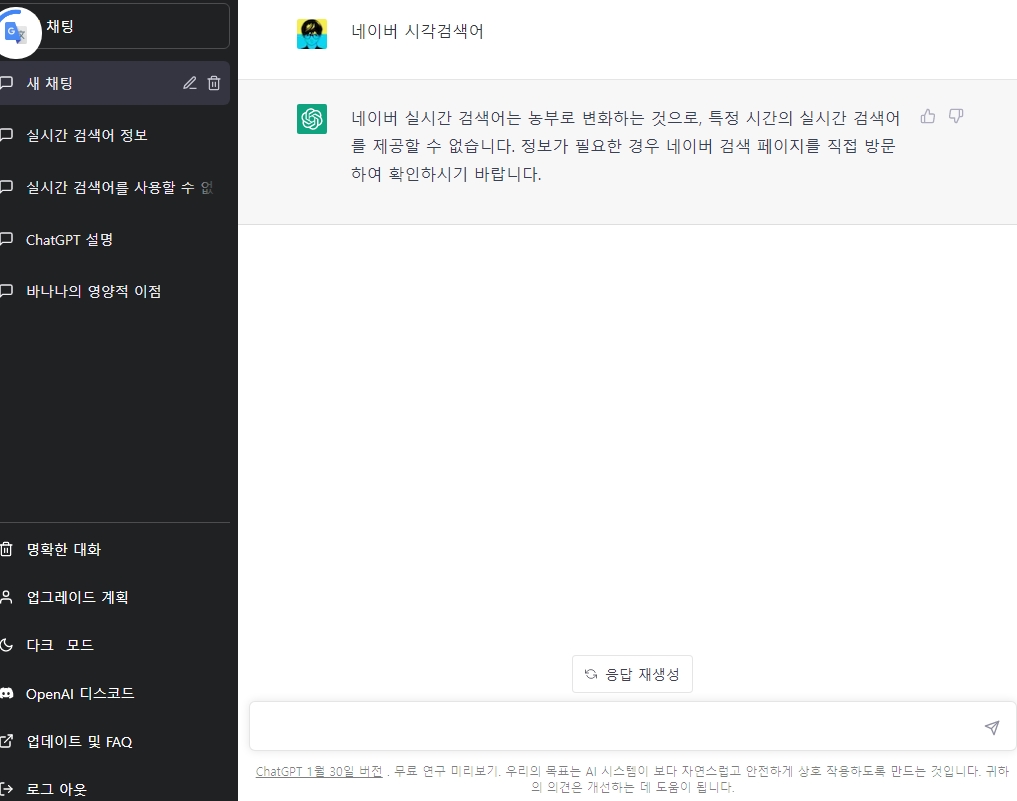
Task: Click external link icon beside 업데이트 및 FAQ
Action: 6,741
